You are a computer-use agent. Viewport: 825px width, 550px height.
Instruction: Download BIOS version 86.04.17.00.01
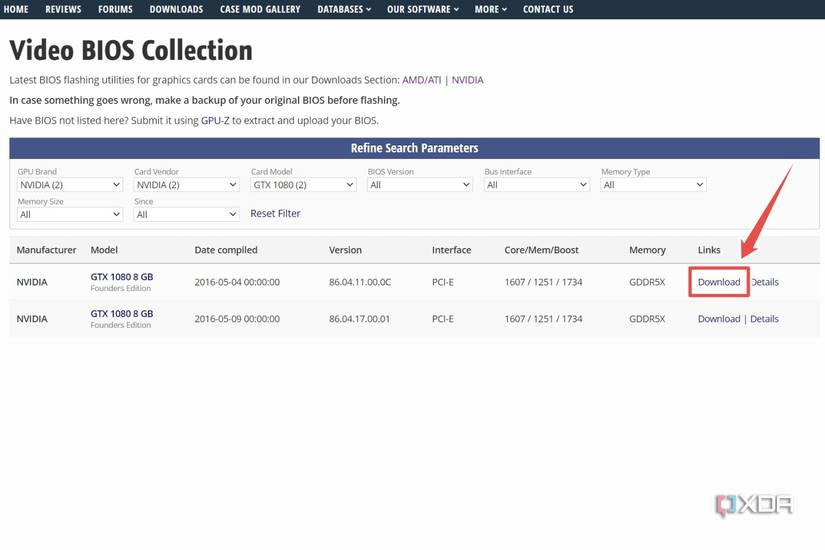tap(719, 319)
